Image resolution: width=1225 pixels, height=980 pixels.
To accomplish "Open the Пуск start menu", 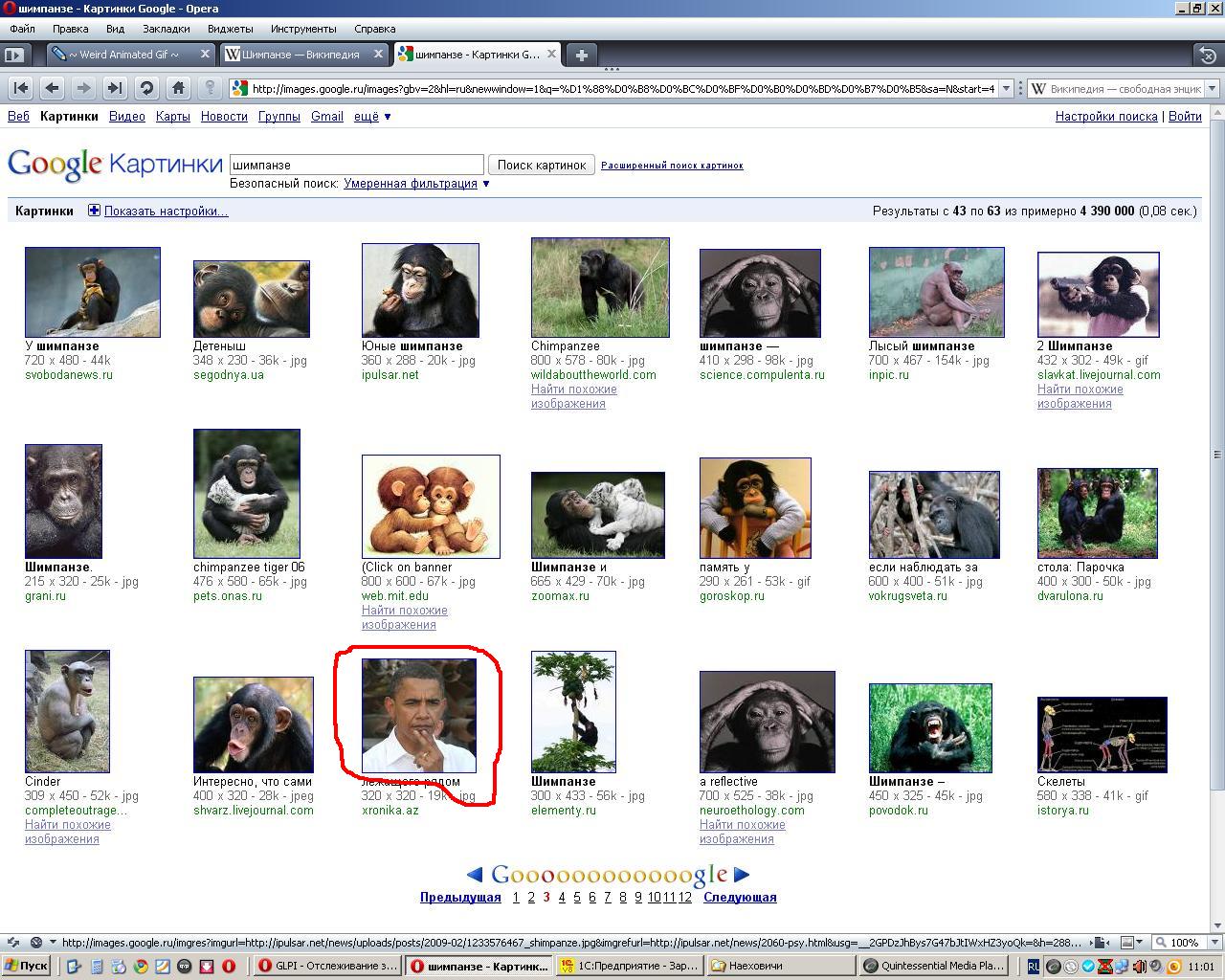I will 27,966.
